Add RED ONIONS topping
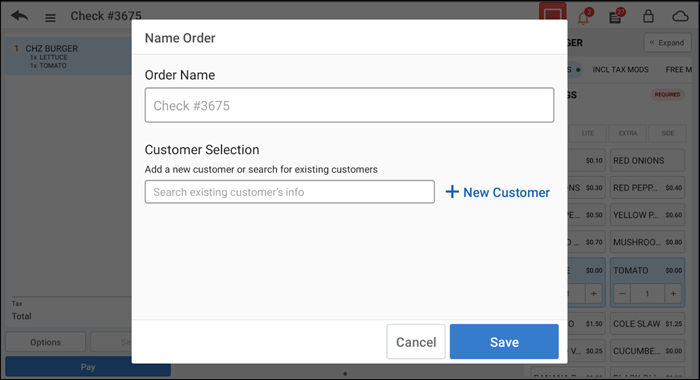Image resolution: width=700 pixels, height=380 pixels. tap(647, 161)
